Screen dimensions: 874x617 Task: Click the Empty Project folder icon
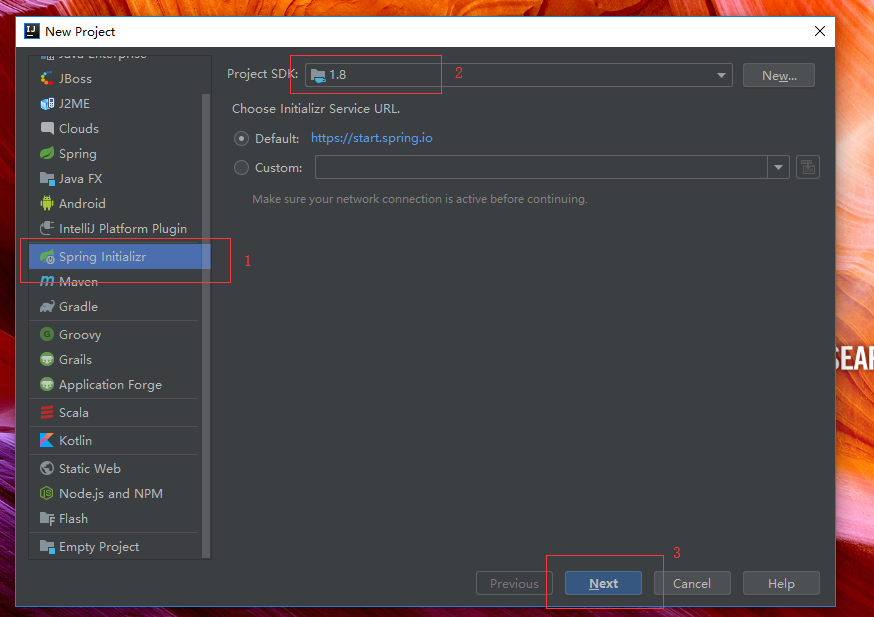[x=47, y=547]
